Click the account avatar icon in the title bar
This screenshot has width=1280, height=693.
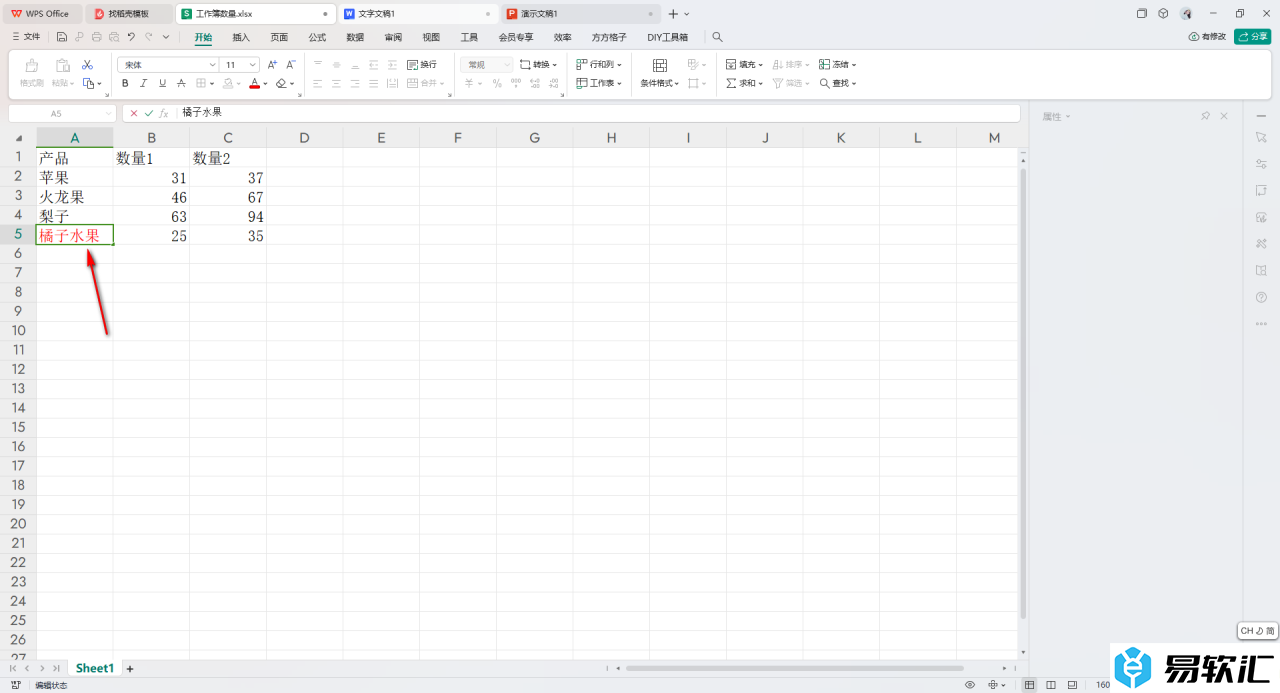1186,14
